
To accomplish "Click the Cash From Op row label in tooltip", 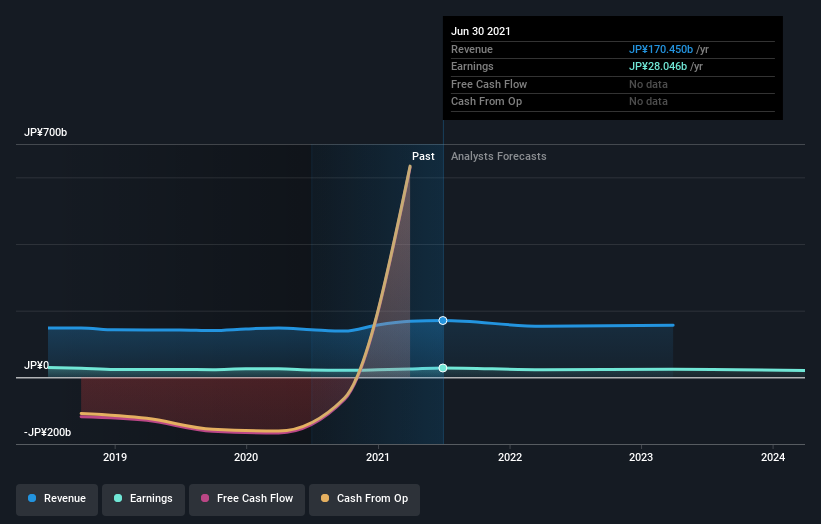I will 486,102.
